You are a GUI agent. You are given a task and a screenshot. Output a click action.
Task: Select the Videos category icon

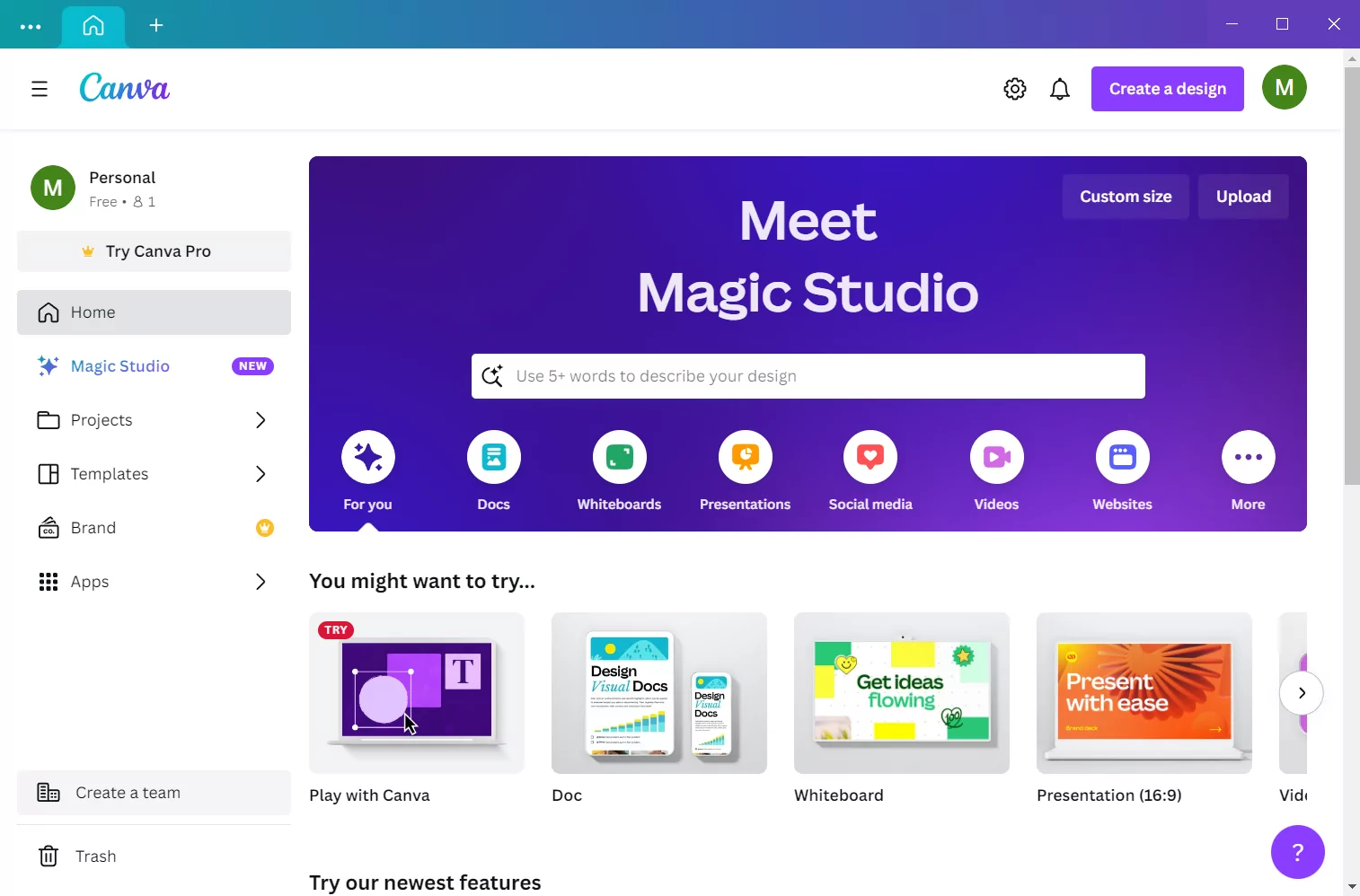tap(997, 457)
